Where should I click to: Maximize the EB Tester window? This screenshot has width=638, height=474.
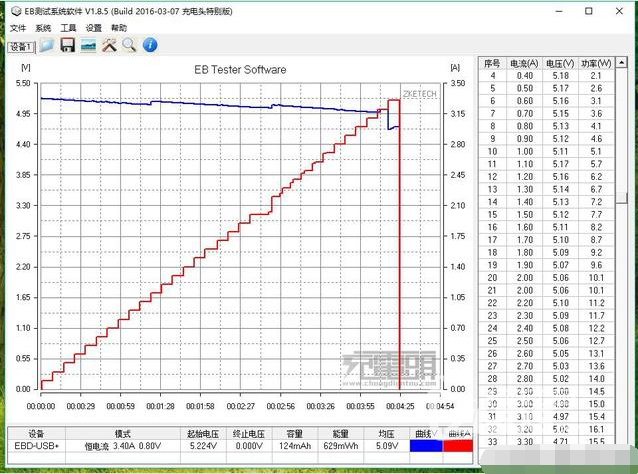[589, 11]
